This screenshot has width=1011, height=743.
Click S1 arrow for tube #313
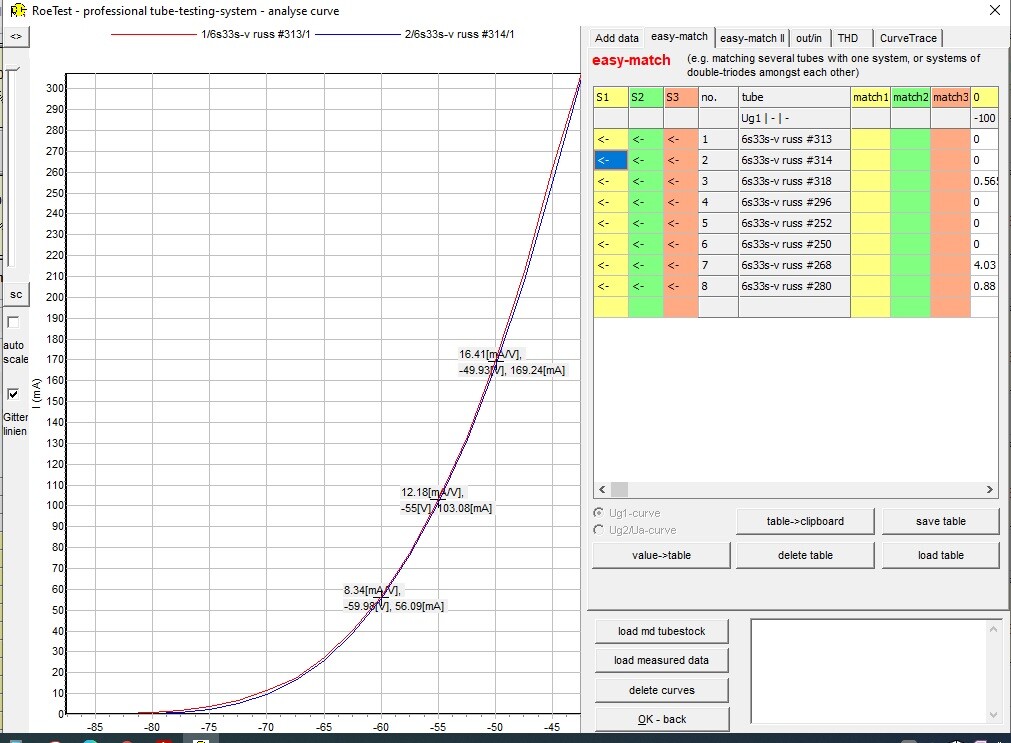(x=611, y=139)
